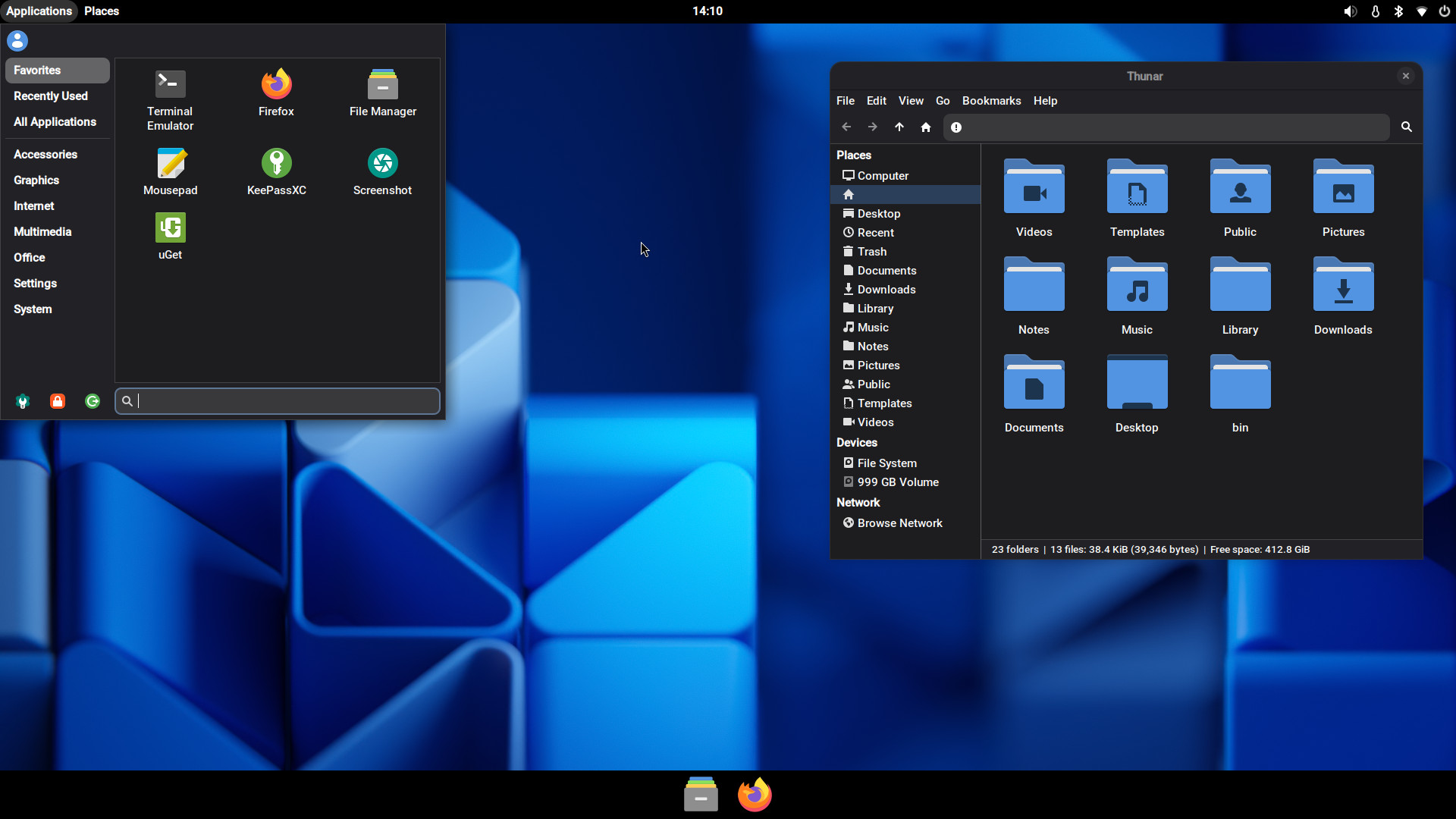
Task: Select the Multimedia category
Action: (42, 232)
